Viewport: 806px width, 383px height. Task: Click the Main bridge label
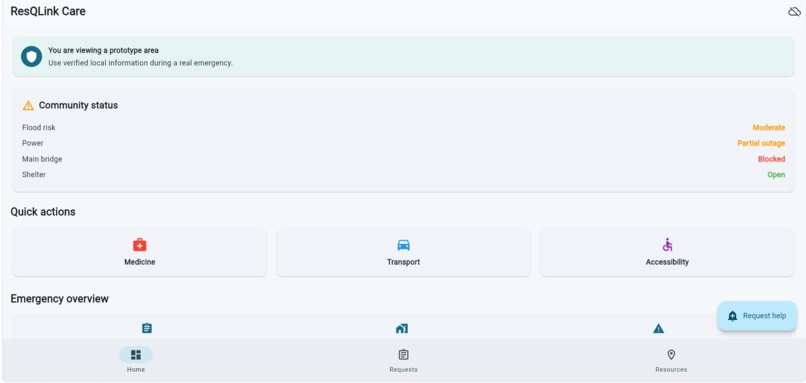[x=42, y=159]
